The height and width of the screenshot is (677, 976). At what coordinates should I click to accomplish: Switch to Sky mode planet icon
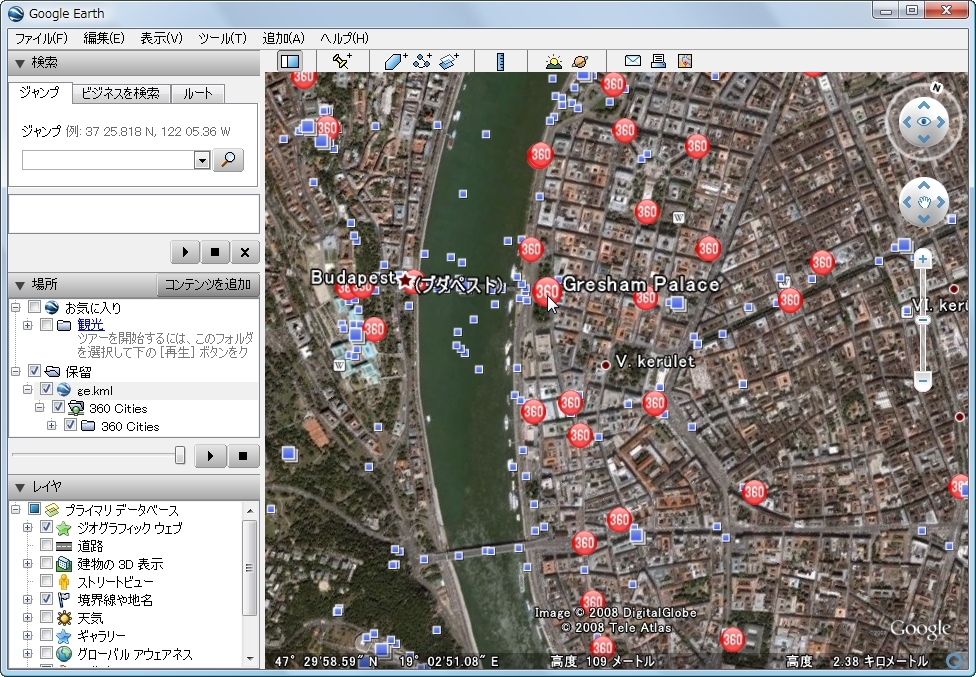click(580, 61)
